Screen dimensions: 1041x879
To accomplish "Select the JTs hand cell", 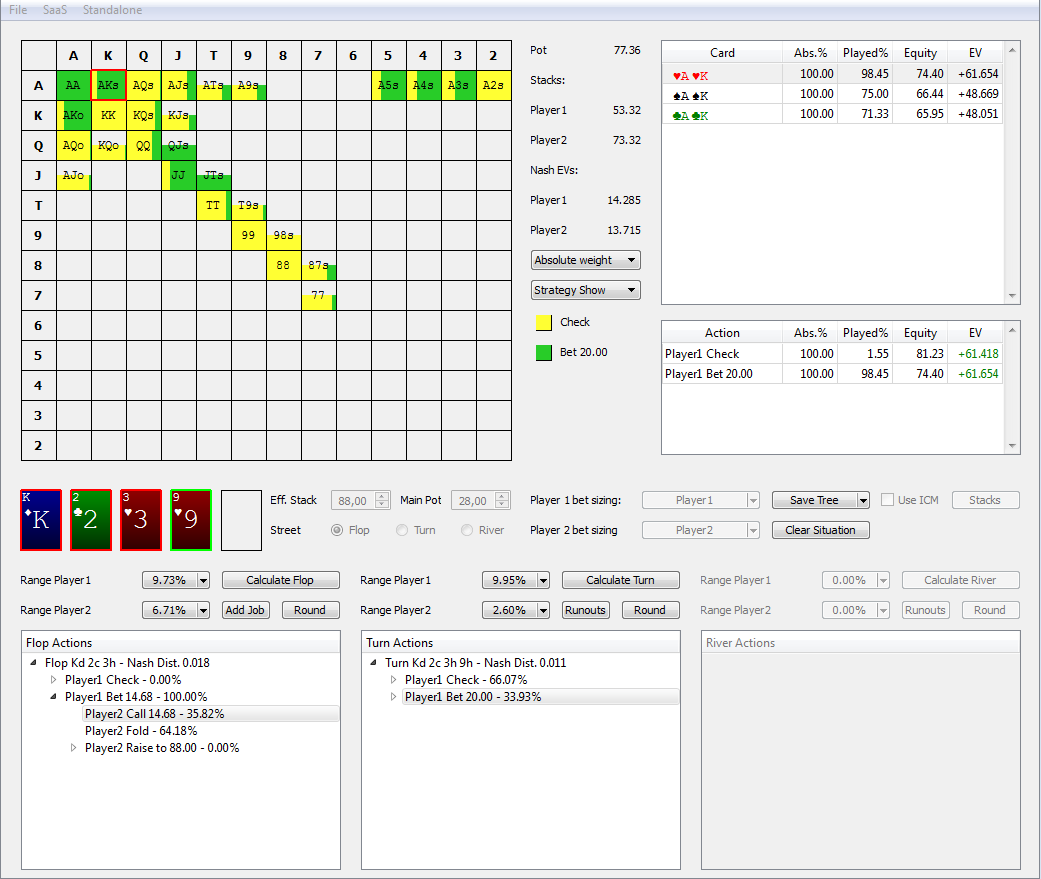I will point(214,175).
